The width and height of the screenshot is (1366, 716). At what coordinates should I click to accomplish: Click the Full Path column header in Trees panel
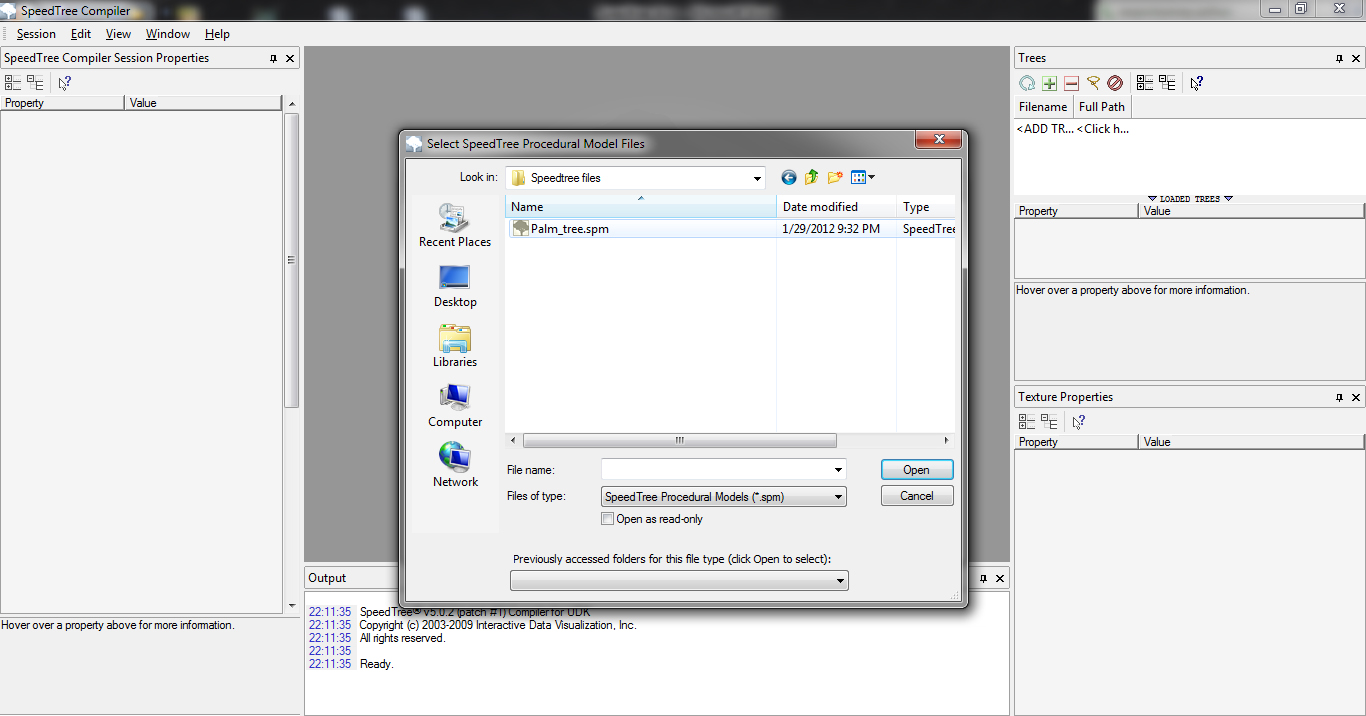pos(1102,107)
